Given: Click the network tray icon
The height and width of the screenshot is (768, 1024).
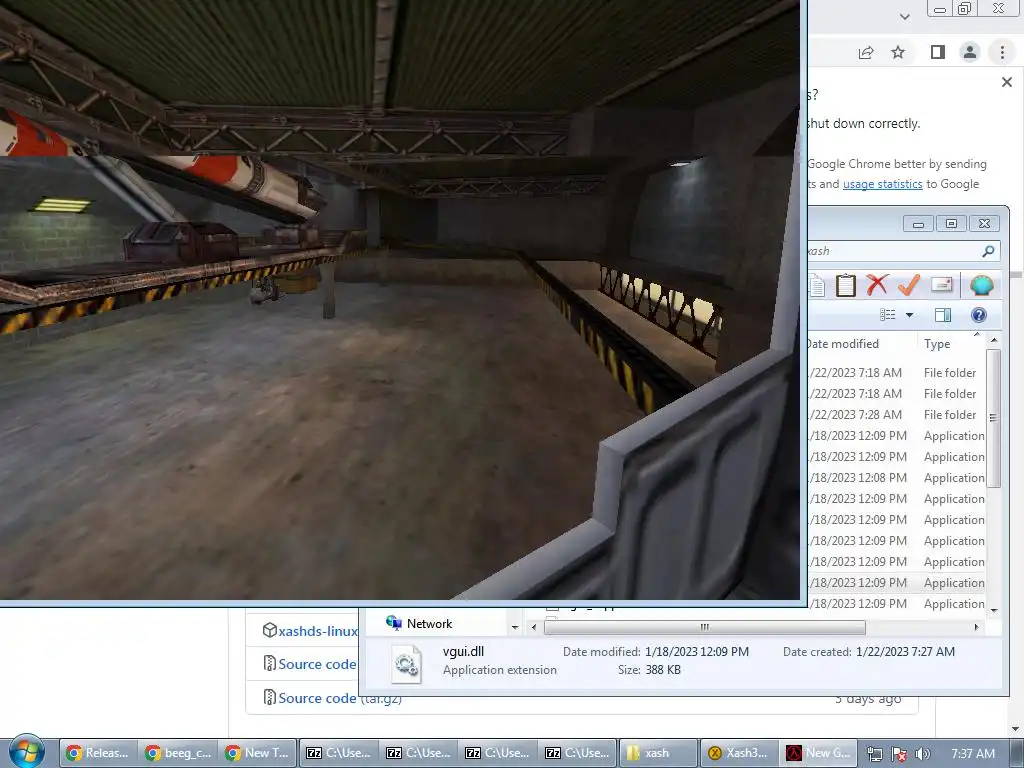Looking at the screenshot, I should coord(875,754).
